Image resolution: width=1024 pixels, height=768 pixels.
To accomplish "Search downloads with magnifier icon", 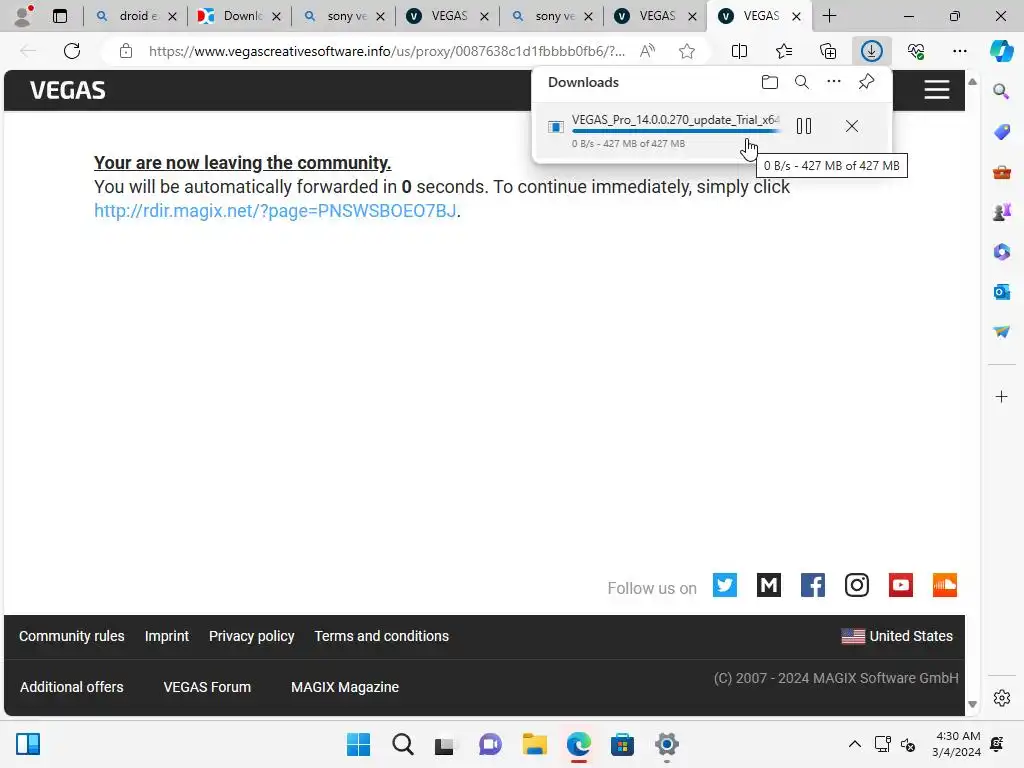I will click(x=802, y=82).
